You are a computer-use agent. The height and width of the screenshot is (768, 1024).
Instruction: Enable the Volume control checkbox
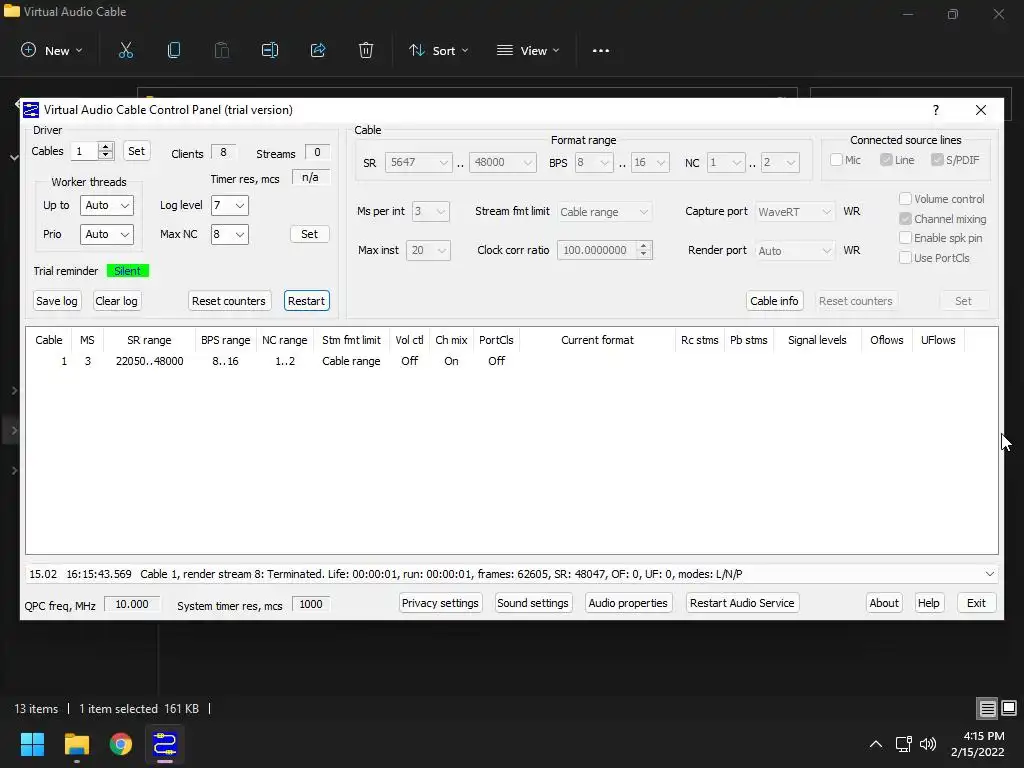[905, 199]
